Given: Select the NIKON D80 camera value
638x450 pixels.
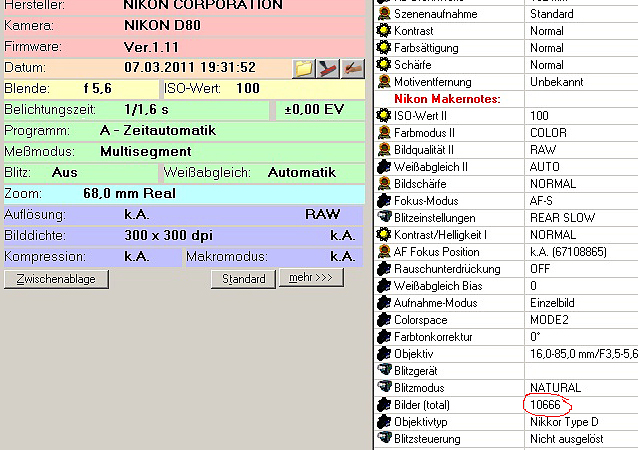Looking at the screenshot, I should [162, 25].
